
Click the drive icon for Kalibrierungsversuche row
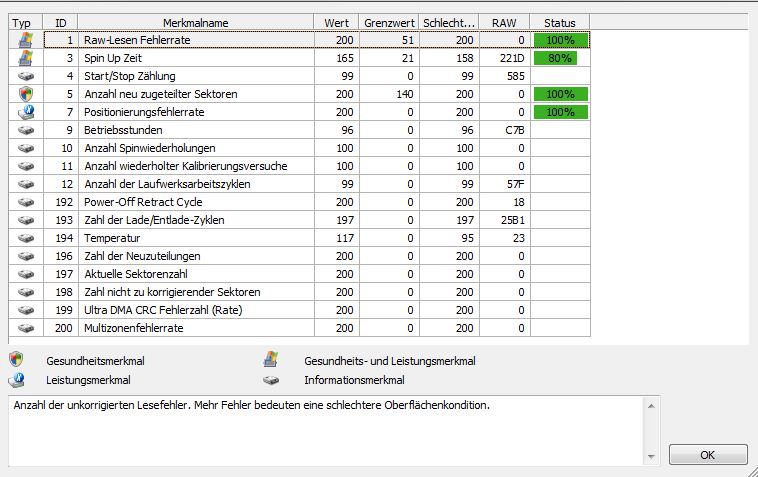(26, 166)
